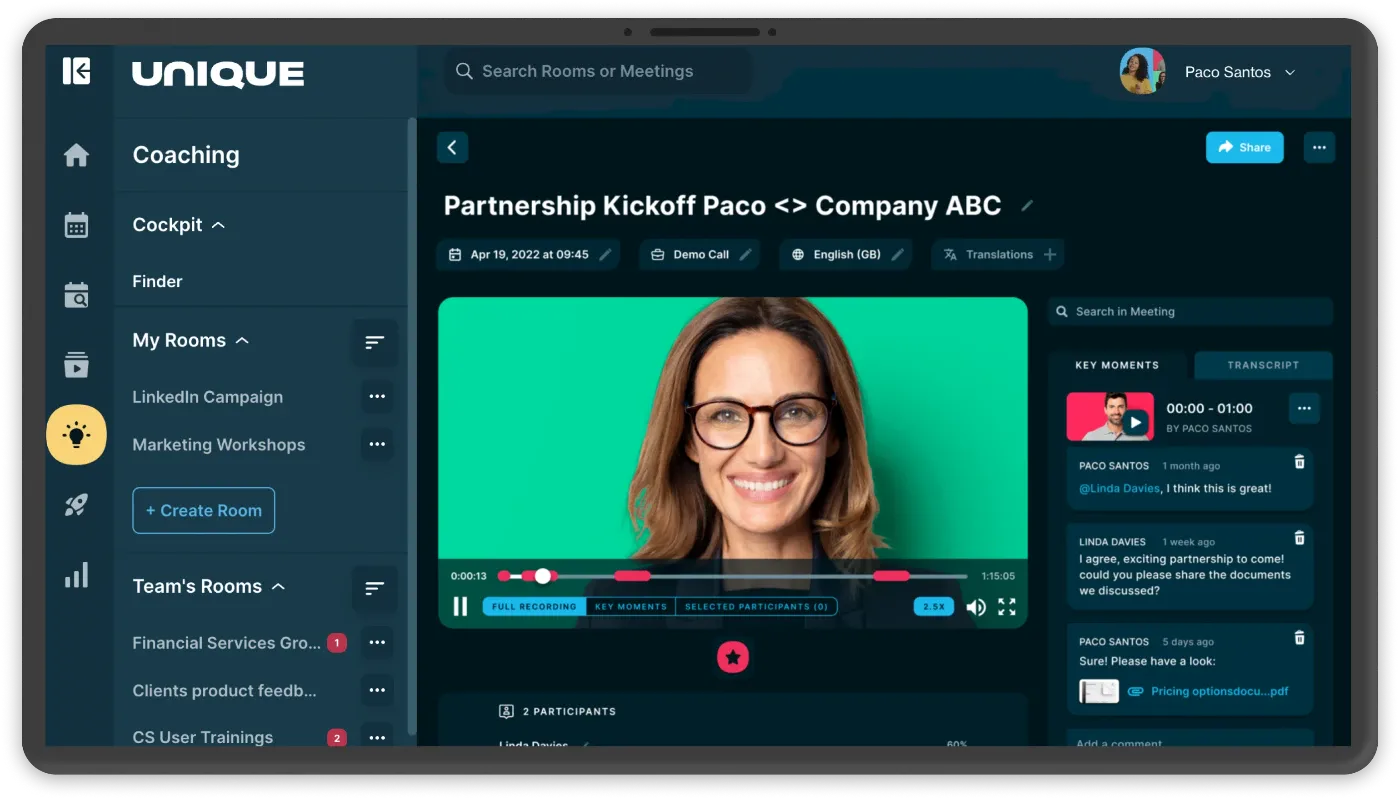Open the Home icon in the sidebar
Viewport: 1400px width, 800px height.
point(76,155)
